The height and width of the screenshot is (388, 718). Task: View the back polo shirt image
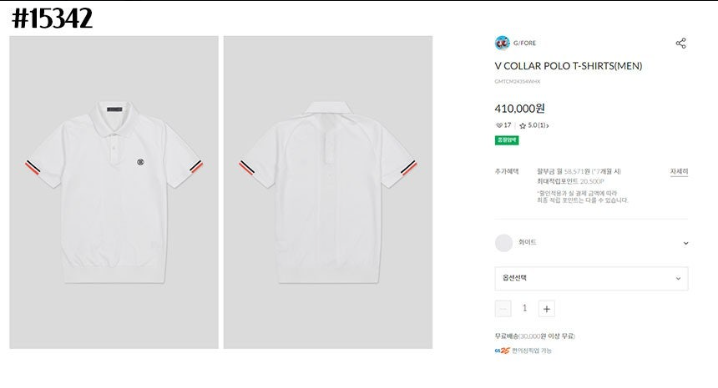click(328, 192)
